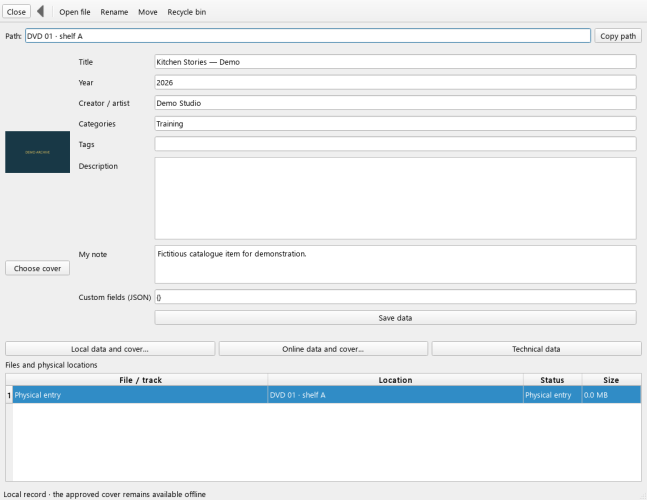Screen dimensions: 647x500
Task: Sort by File / track column header
Action: [x=140, y=380]
